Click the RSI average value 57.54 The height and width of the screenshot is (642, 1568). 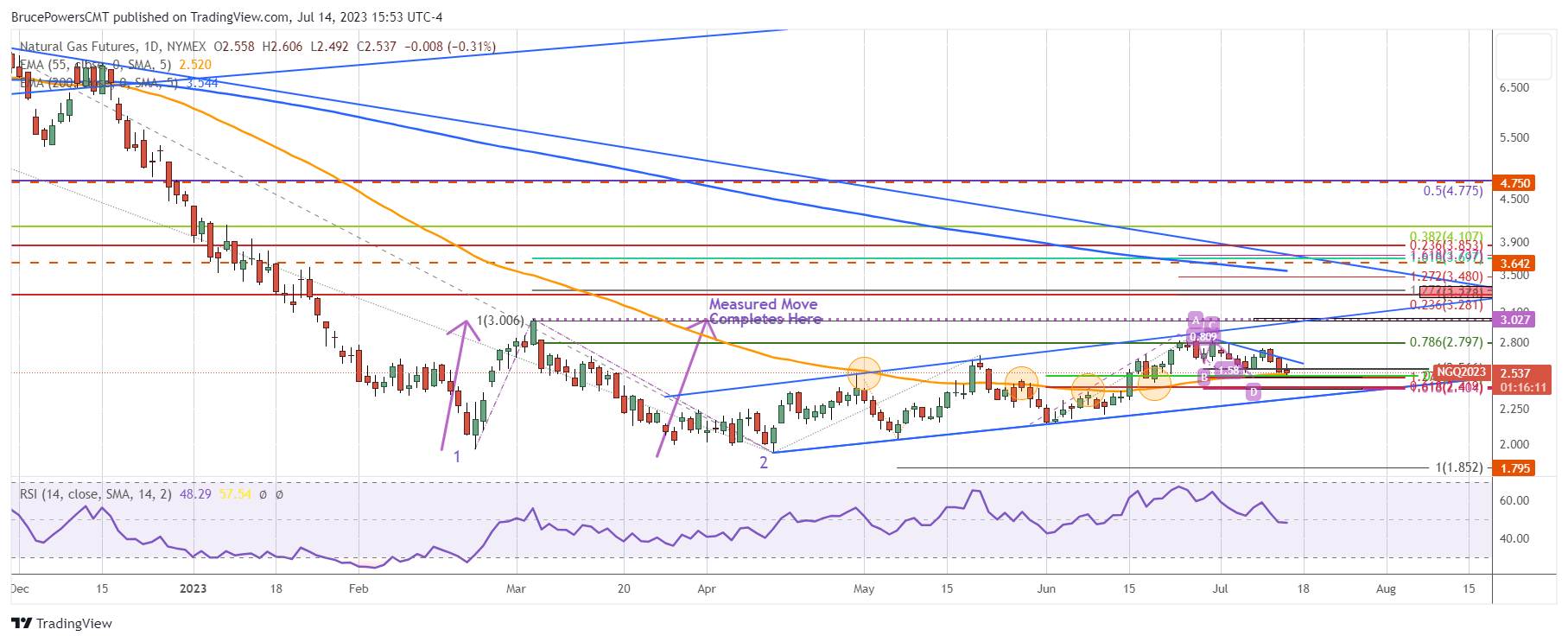pyautogui.click(x=235, y=494)
